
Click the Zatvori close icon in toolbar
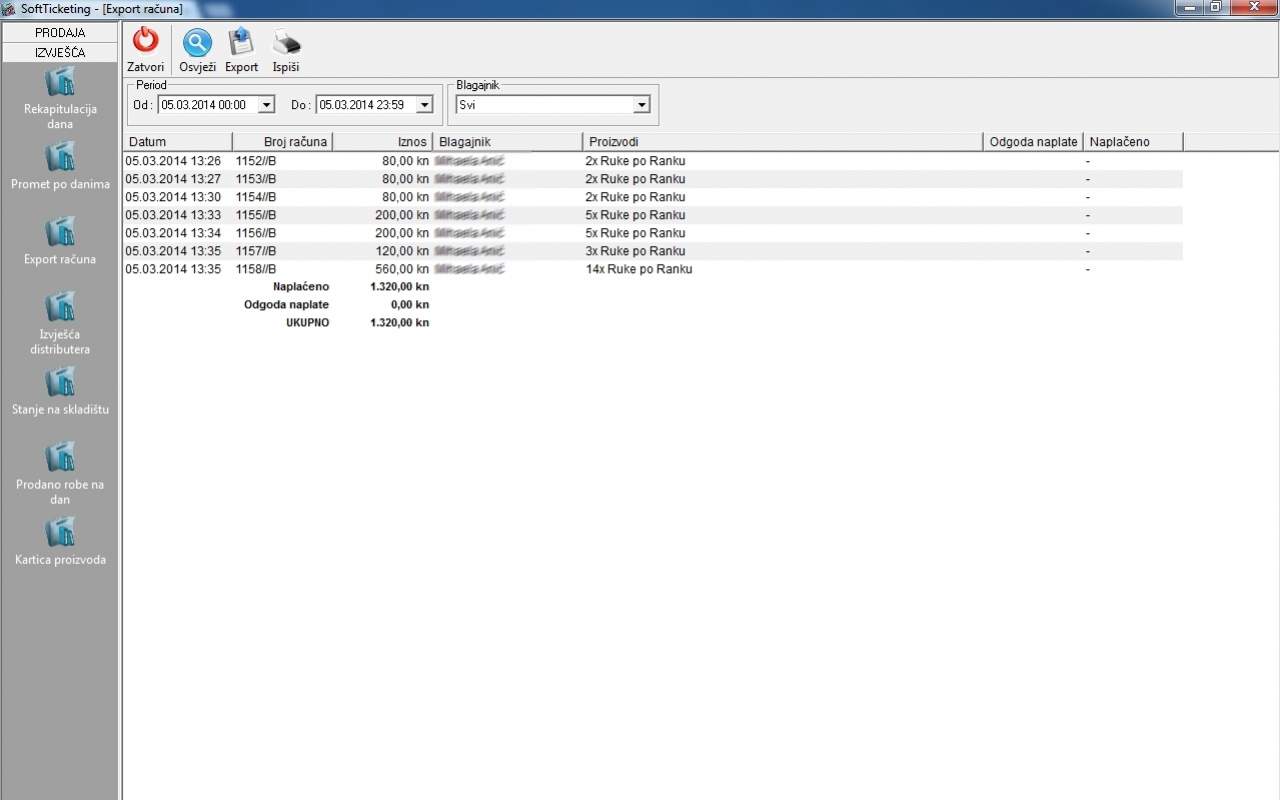tap(146, 42)
